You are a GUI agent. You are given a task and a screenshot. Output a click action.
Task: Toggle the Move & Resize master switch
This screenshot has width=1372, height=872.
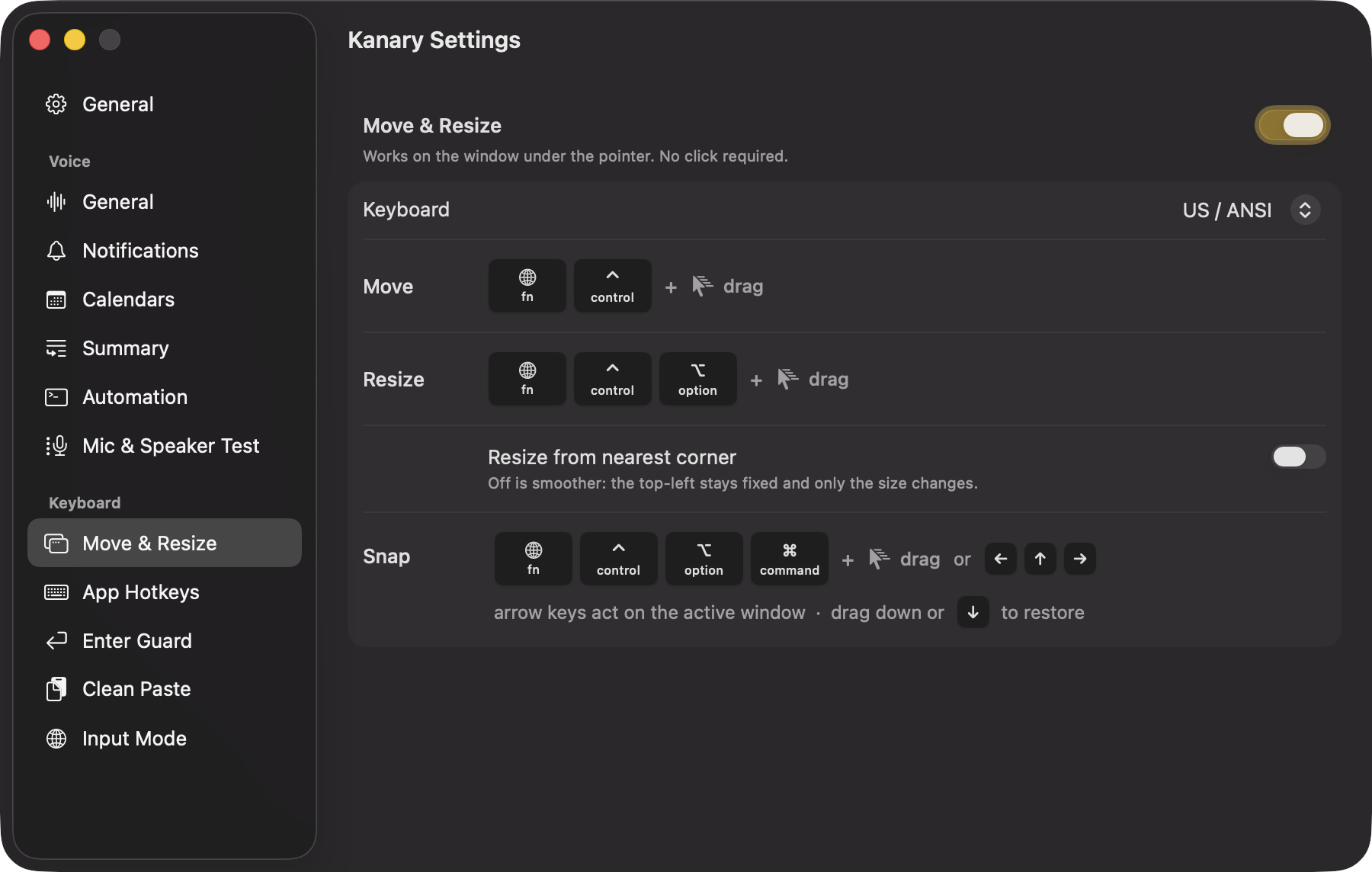pyautogui.click(x=1293, y=125)
